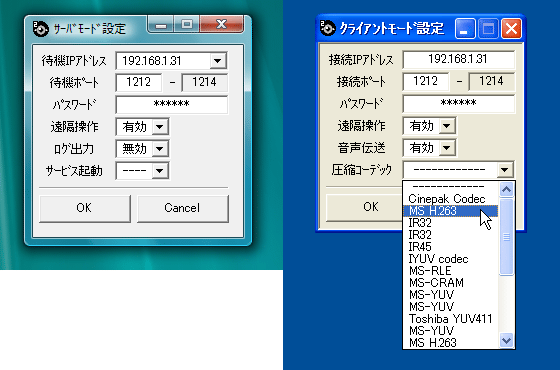Screen dimensions: 560x370
Task: Click the standby port 1214 field in server window
Action: 204,82
